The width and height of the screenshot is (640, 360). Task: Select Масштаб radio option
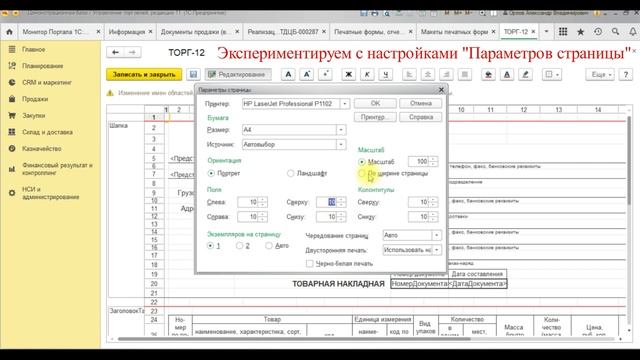pyautogui.click(x=362, y=162)
